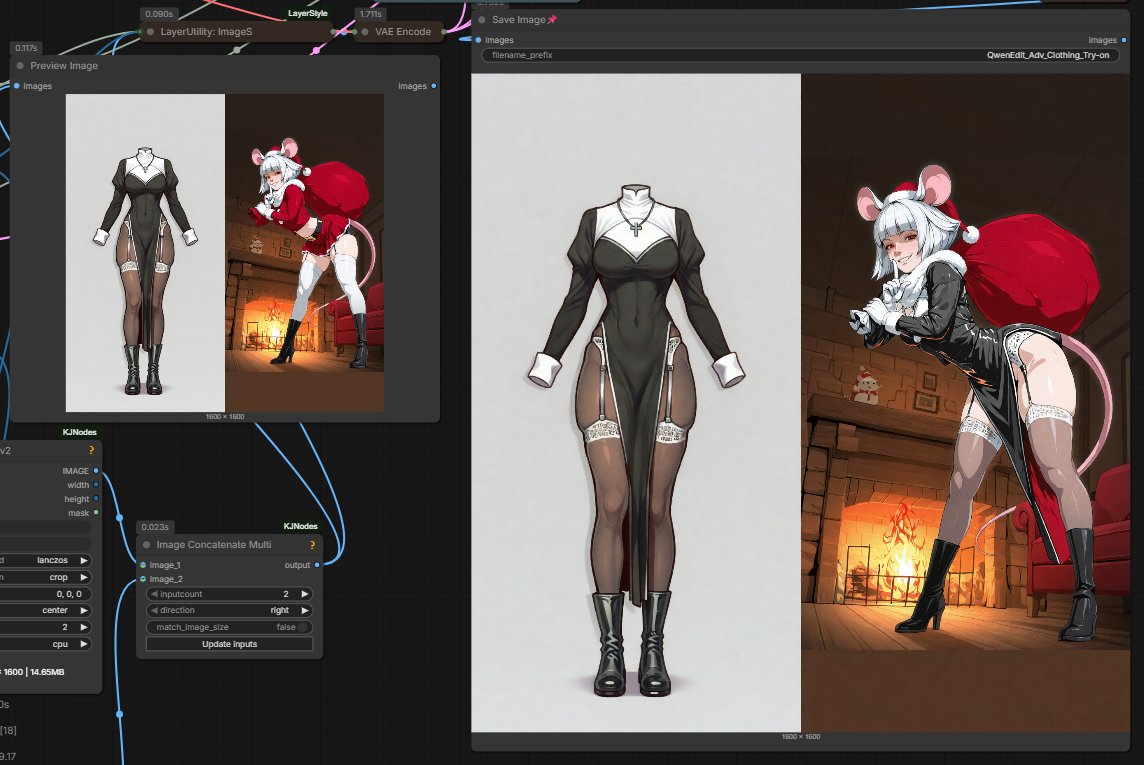
Task: Open the preview thumbnail in Preview Image node
Action: click(225, 252)
